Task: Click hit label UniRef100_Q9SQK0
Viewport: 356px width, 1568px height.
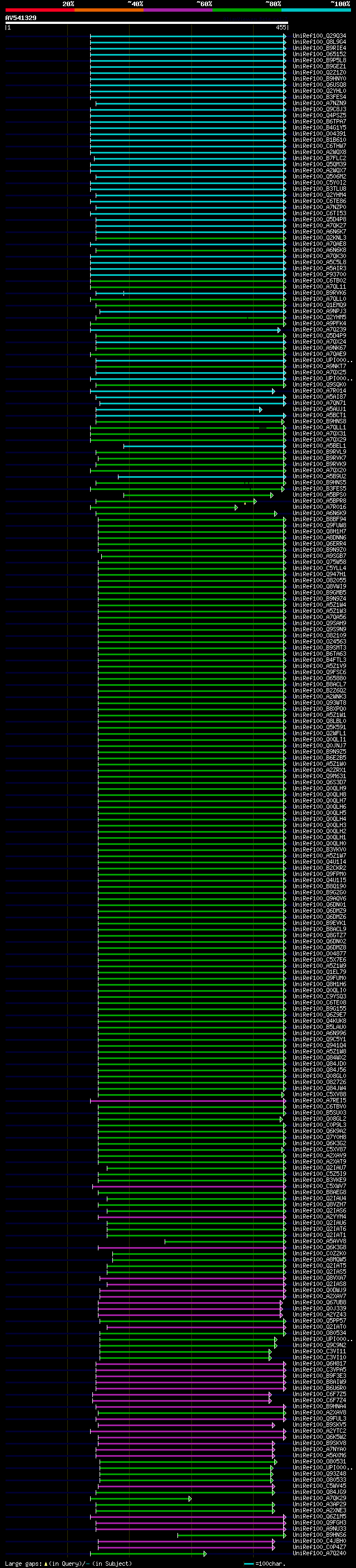Action: click(319, 384)
